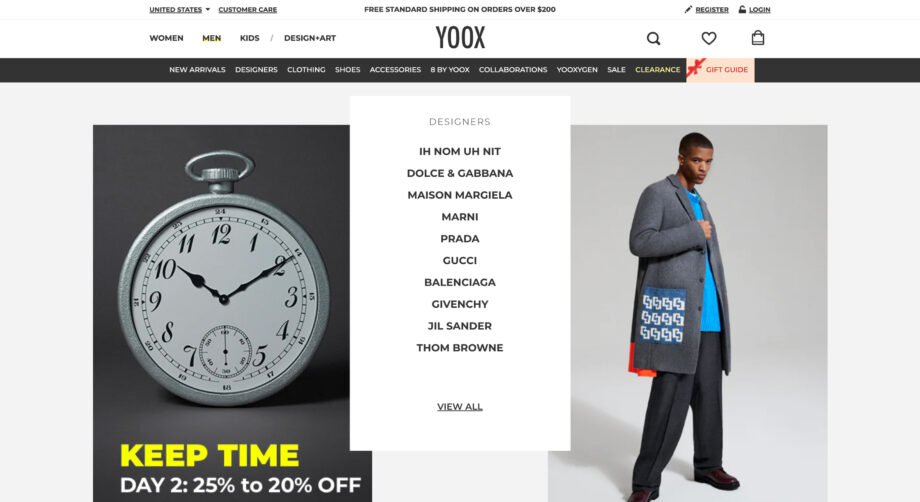
Task: Open the wishlist heart icon
Action: click(x=709, y=38)
